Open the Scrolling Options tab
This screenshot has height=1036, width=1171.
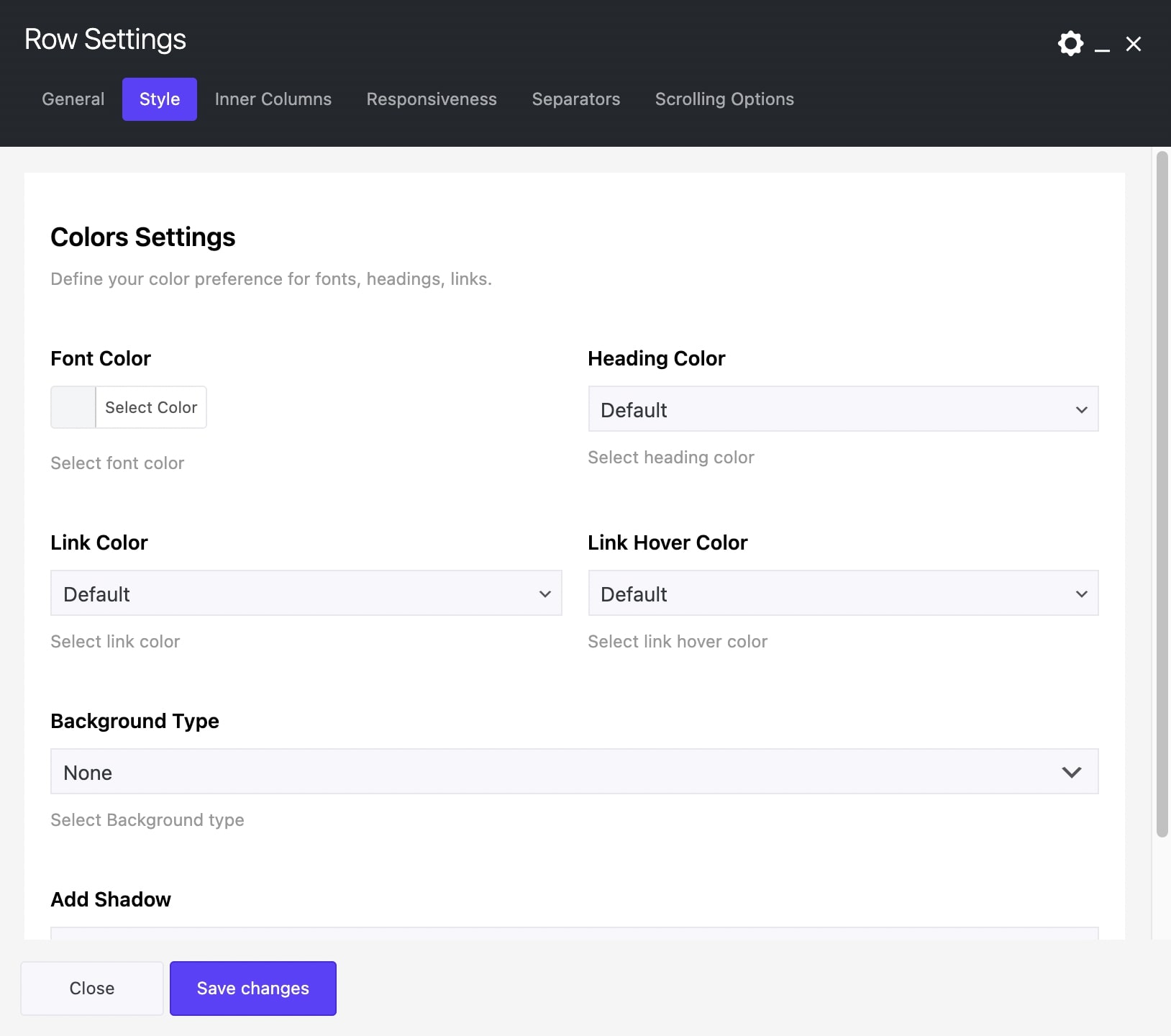[x=724, y=99]
